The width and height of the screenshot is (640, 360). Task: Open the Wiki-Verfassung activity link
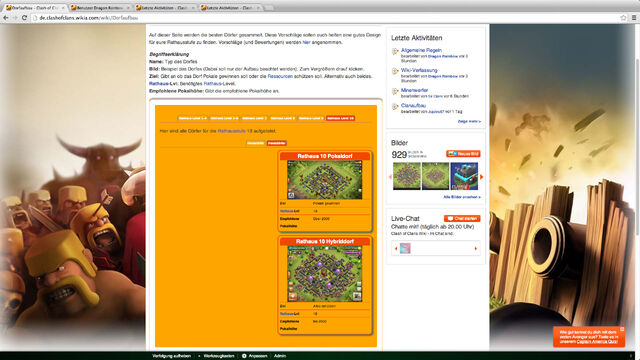pos(419,70)
